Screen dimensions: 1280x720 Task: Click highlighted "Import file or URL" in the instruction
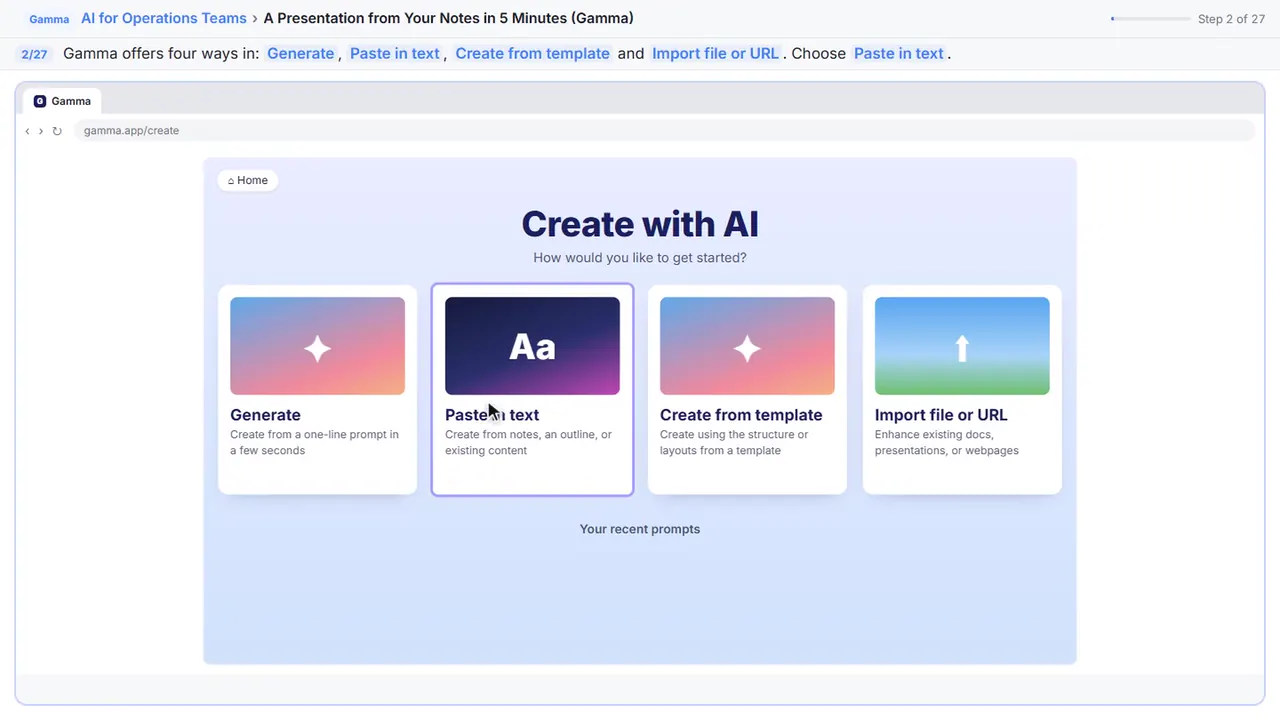coord(715,53)
